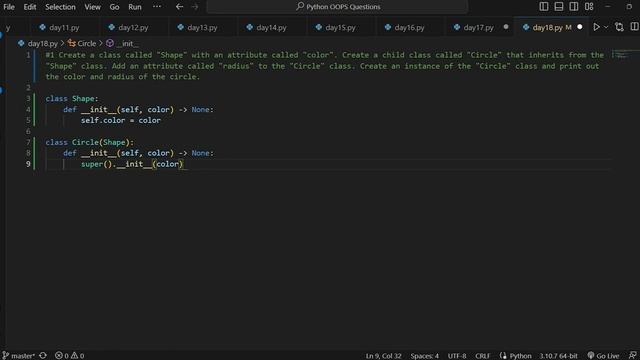The image size is (640, 360).
Task: Toggle bottom panel layout icon
Action: (559, 7)
